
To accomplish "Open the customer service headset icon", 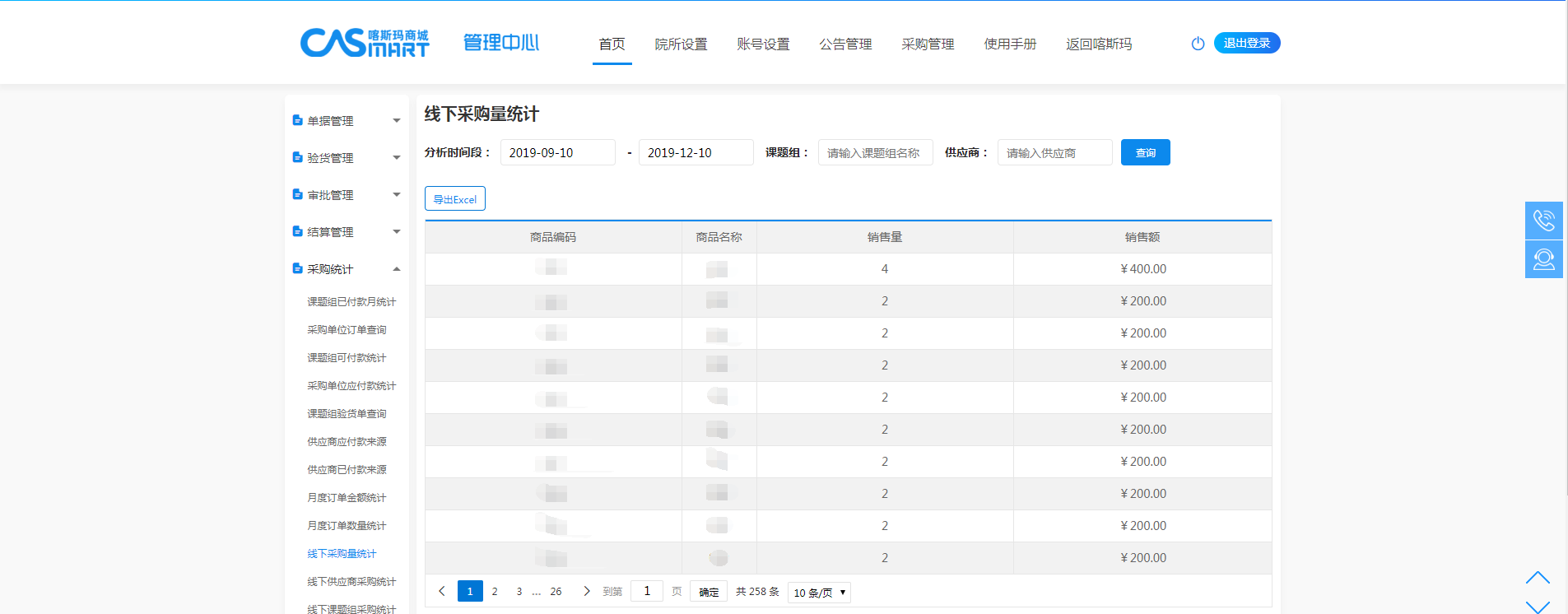I will tap(1543, 259).
